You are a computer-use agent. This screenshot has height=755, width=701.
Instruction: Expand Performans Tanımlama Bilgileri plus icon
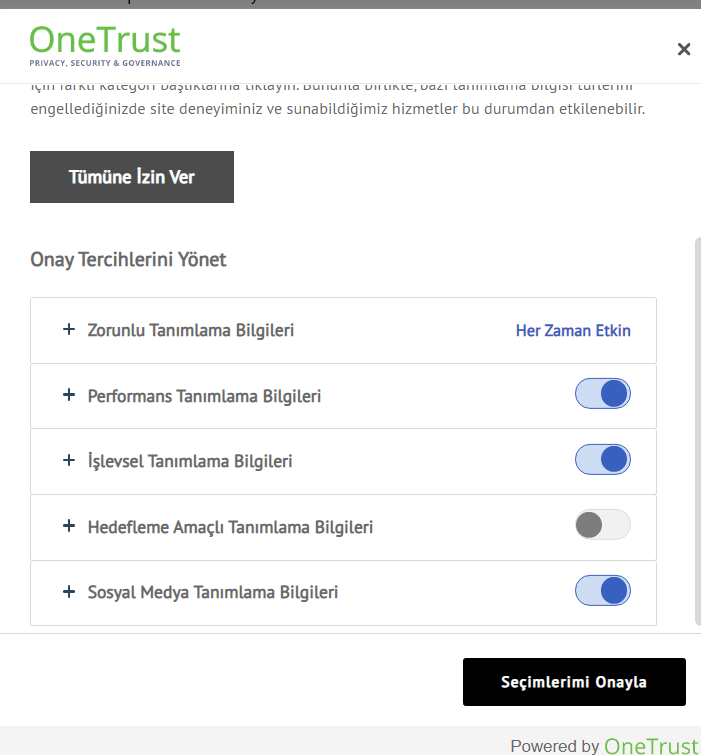click(69, 395)
